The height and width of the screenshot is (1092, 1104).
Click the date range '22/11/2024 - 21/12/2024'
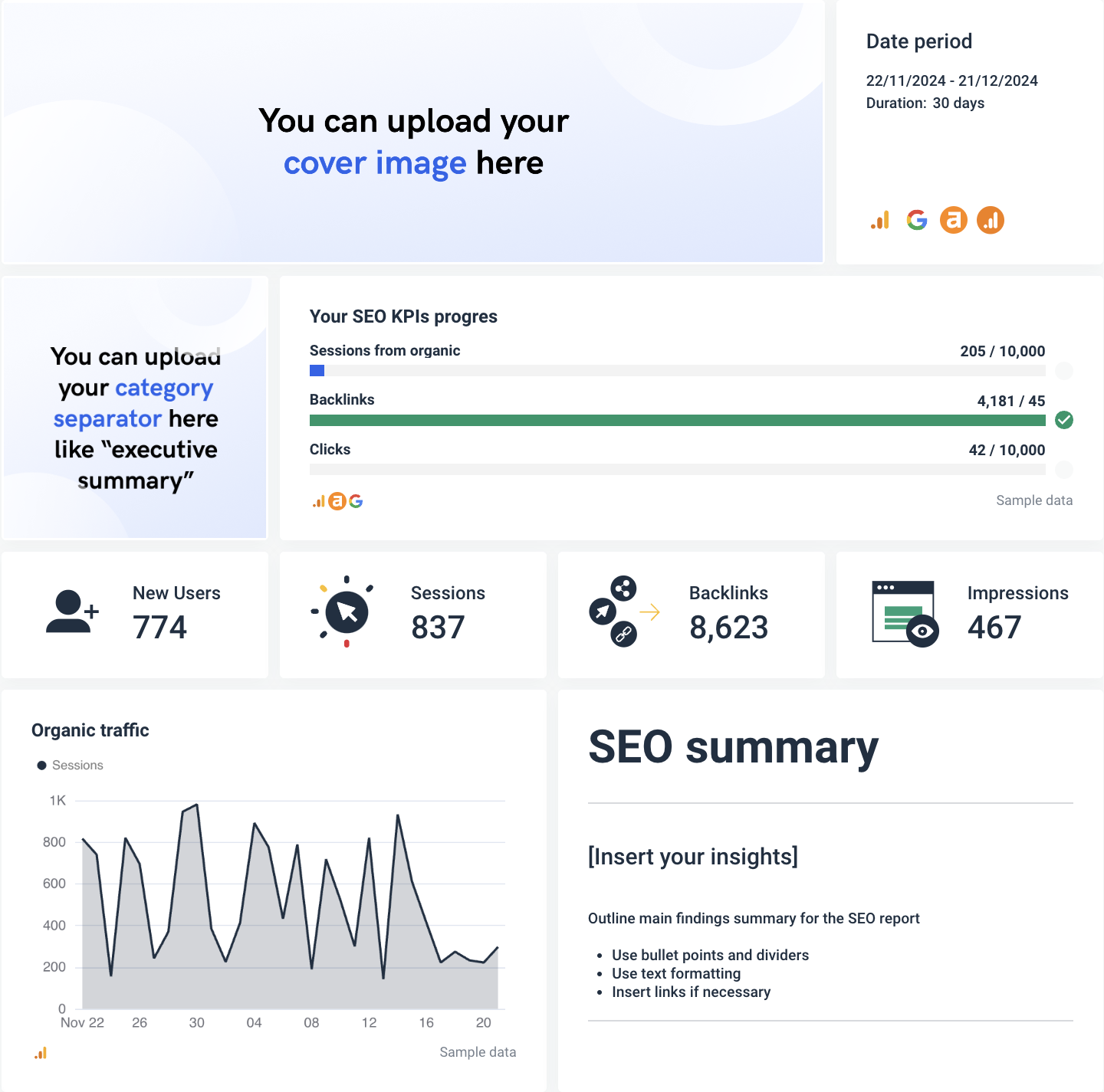pyautogui.click(x=952, y=81)
